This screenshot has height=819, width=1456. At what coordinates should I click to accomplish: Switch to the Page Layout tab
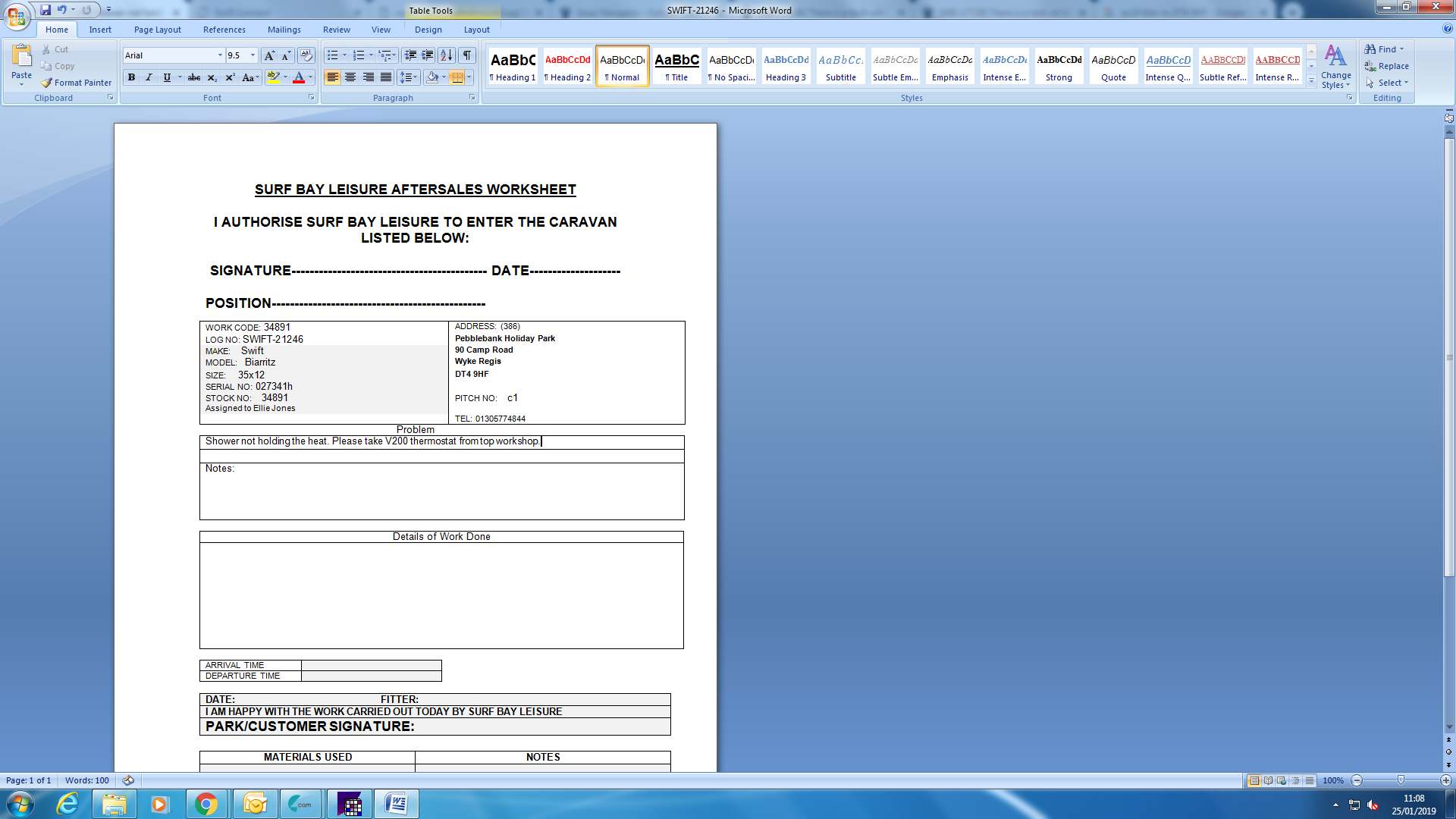coord(157,30)
